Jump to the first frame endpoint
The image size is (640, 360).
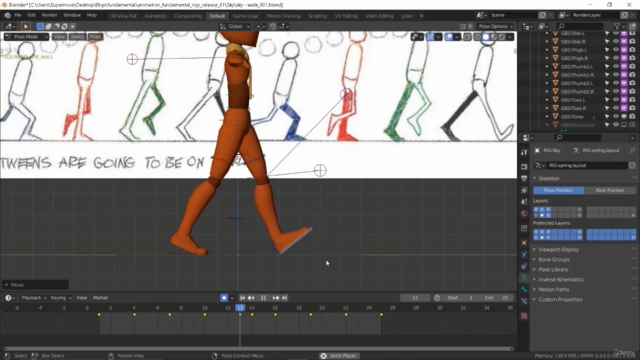pyautogui.click(x=242, y=298)
